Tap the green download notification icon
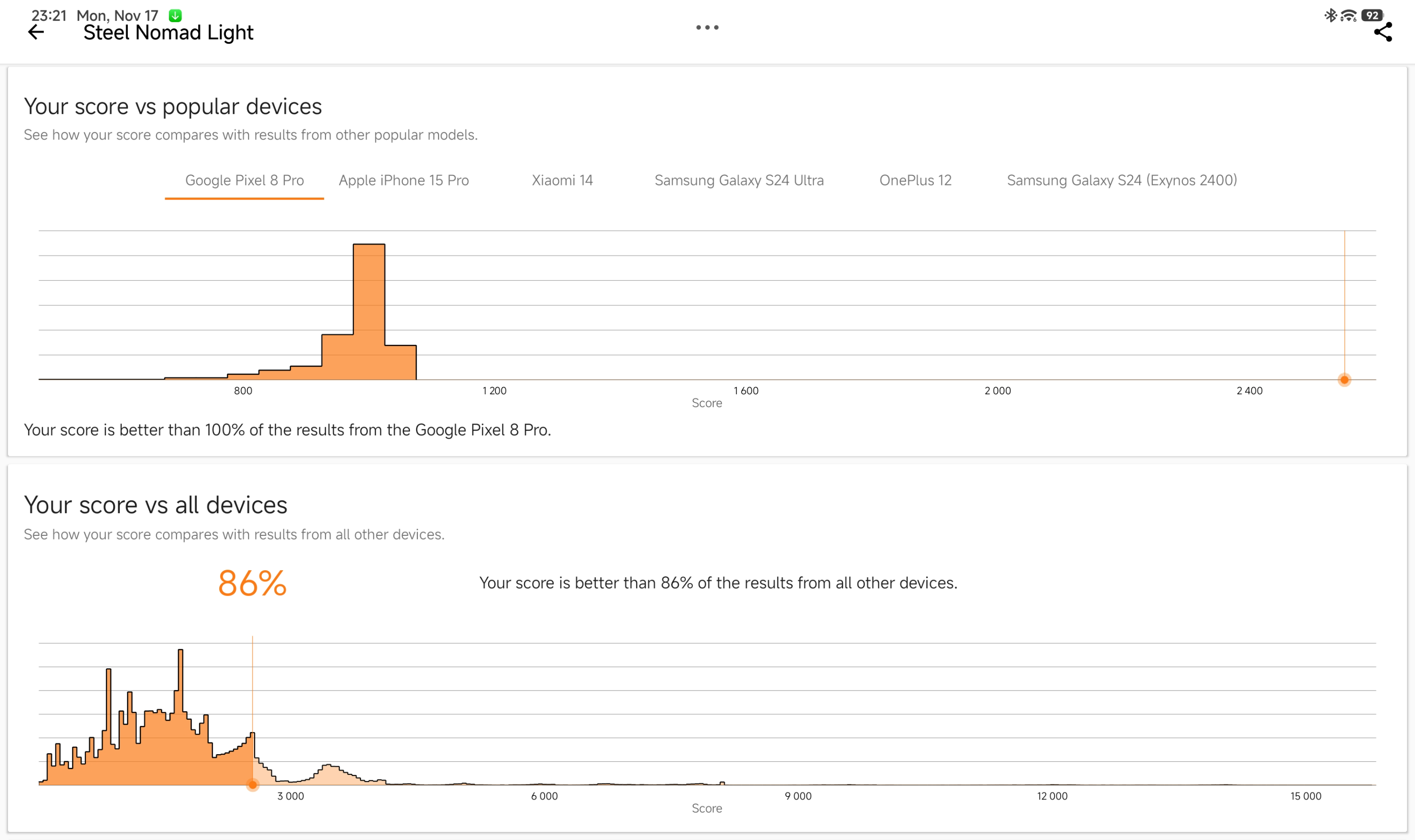Image resolution: width=1415 pixels, height=840 pixels. pyautogui.click(x=175, y=15)
